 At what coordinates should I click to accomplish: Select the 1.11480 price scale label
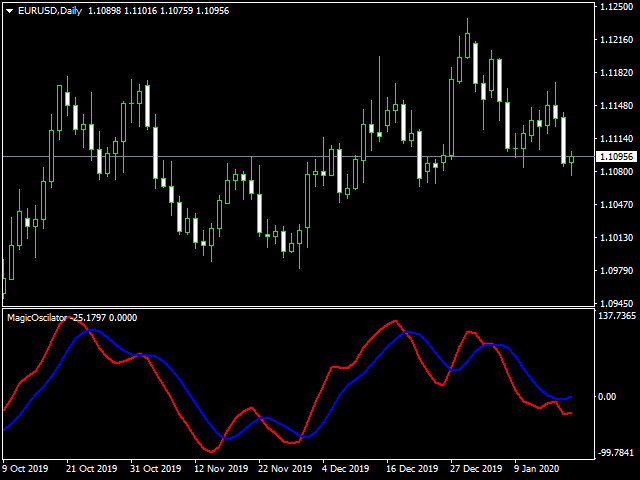(x=616, y=106)
